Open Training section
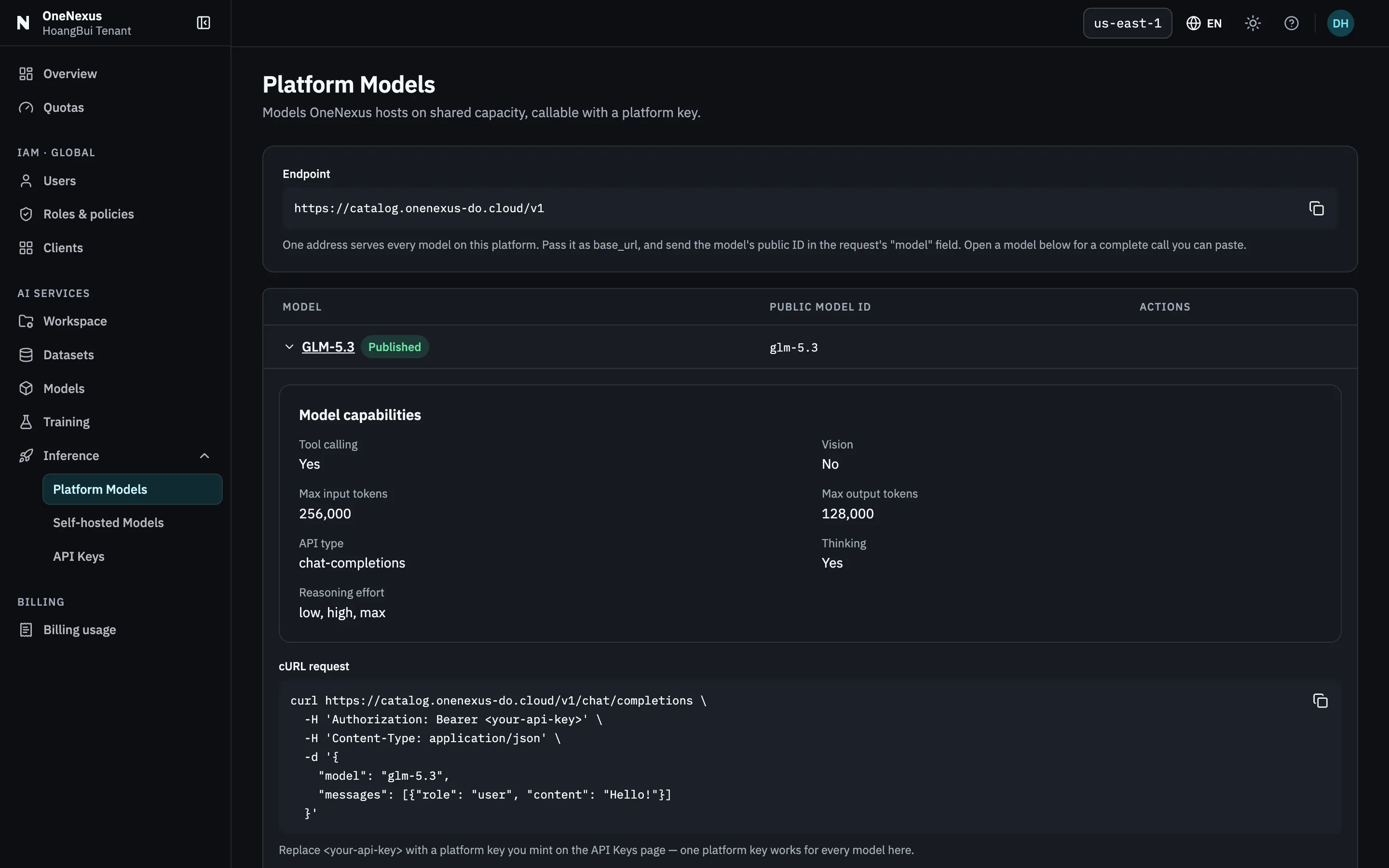Screen dimensions: 1389x868 [x=67, y=422]
